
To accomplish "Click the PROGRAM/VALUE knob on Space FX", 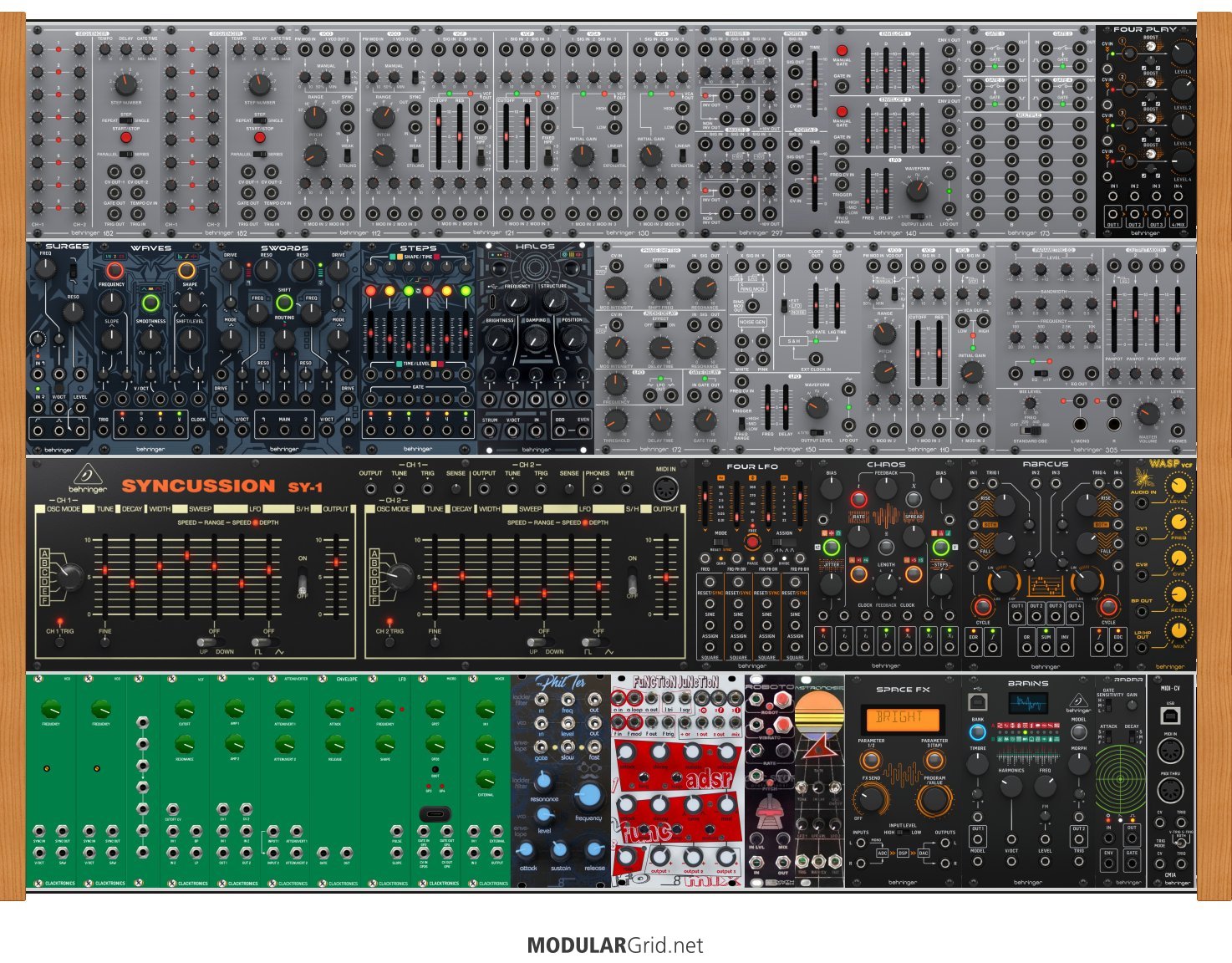I will tap(934, 801).
